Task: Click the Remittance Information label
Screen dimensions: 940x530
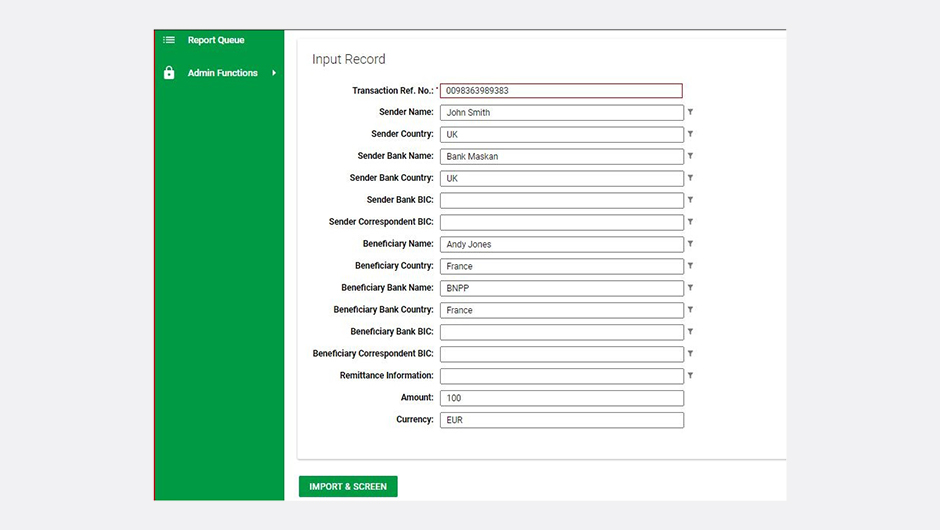Action: [x=387, y=375]
